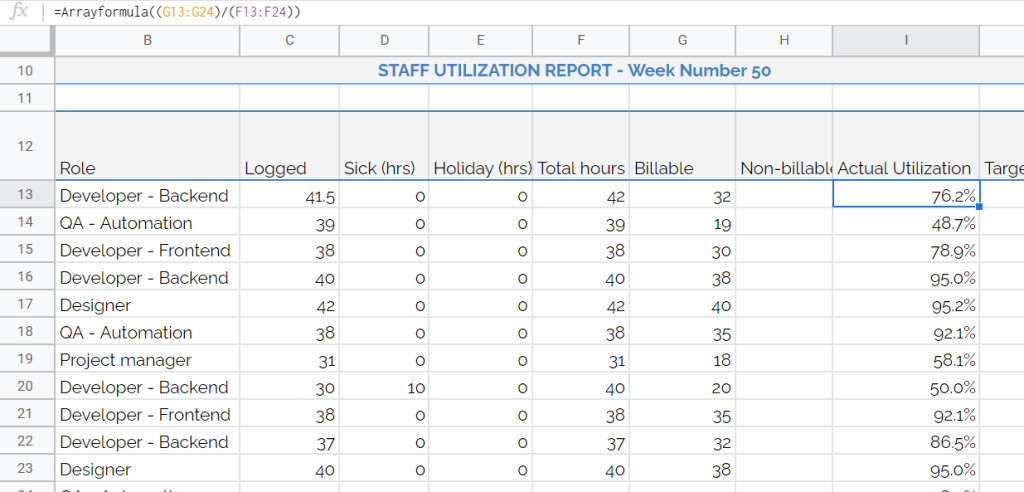Click Designer role in row 23
Viewport: 1024px width, 492px height.
pyautogui.click(x=148, y=469)
